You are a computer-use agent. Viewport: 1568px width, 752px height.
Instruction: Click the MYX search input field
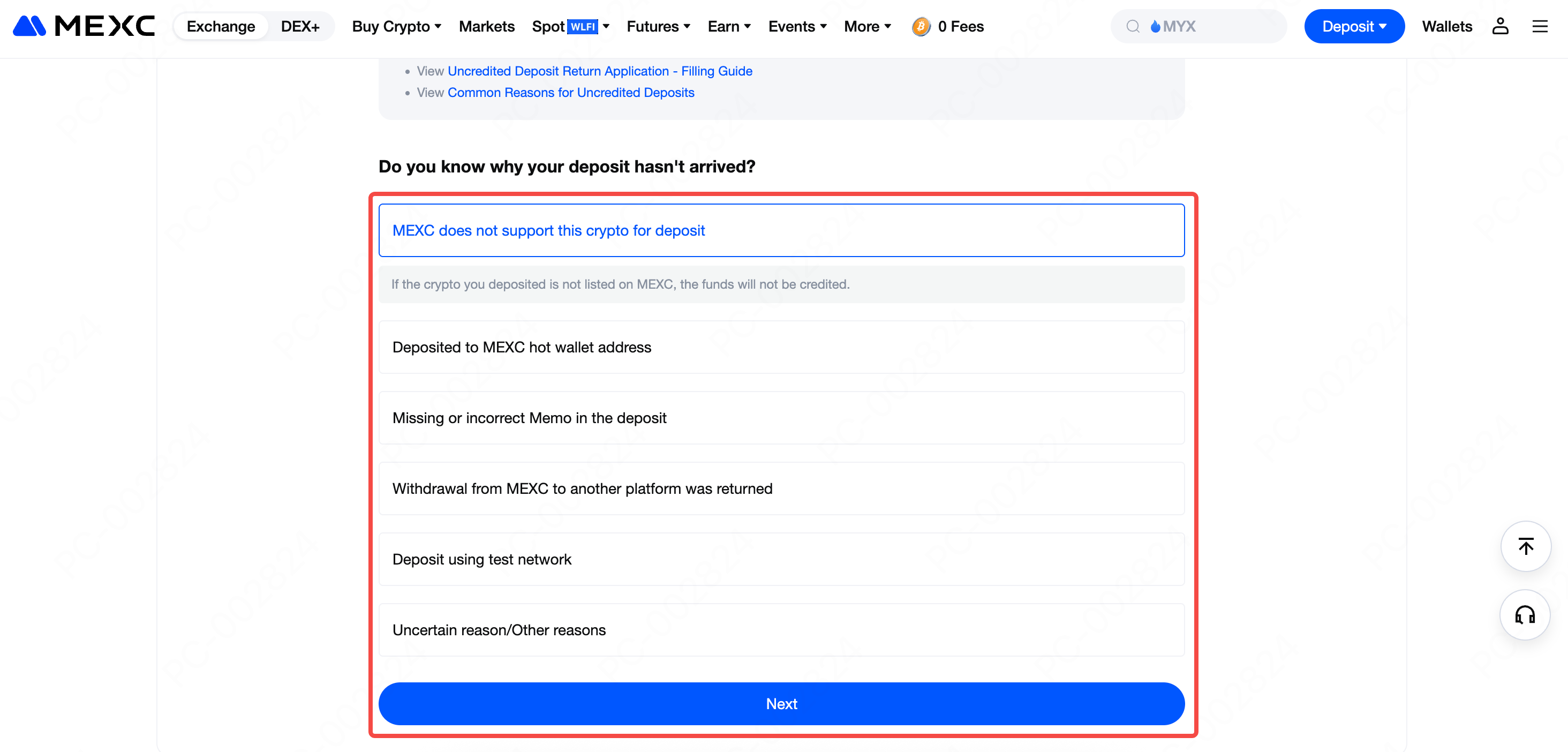click(x=1198, y=26)
